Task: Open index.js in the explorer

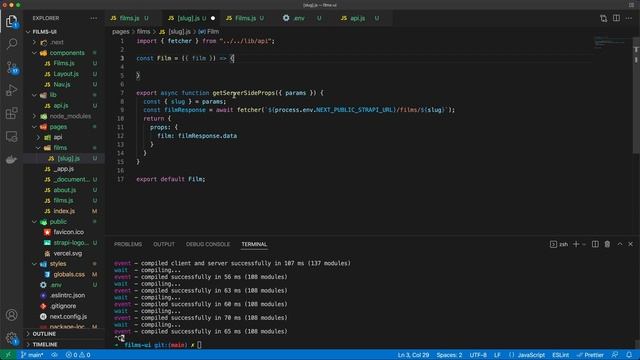Action: [x=64, y=211]
